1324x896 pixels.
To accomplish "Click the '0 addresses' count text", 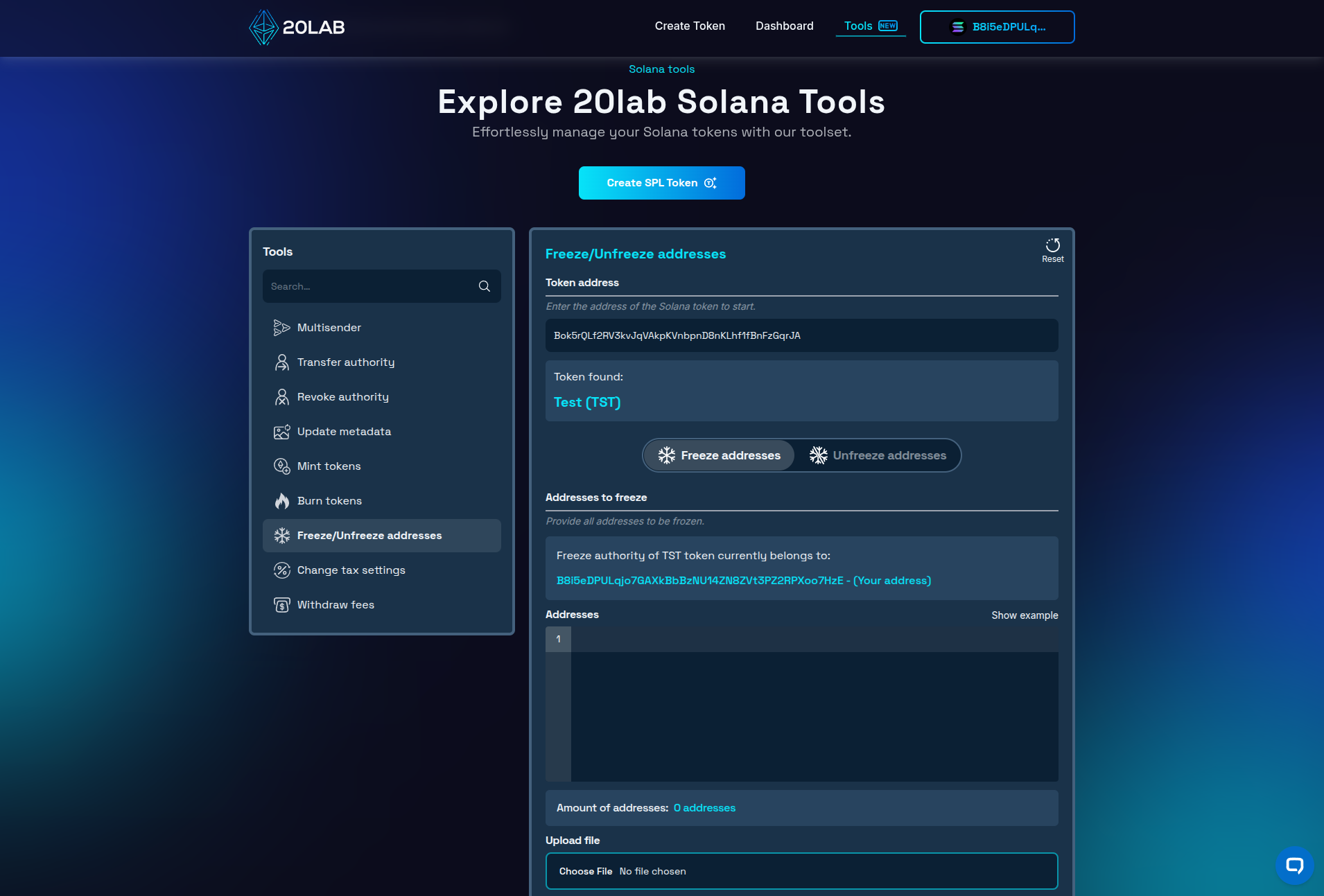I will [704, 808].
